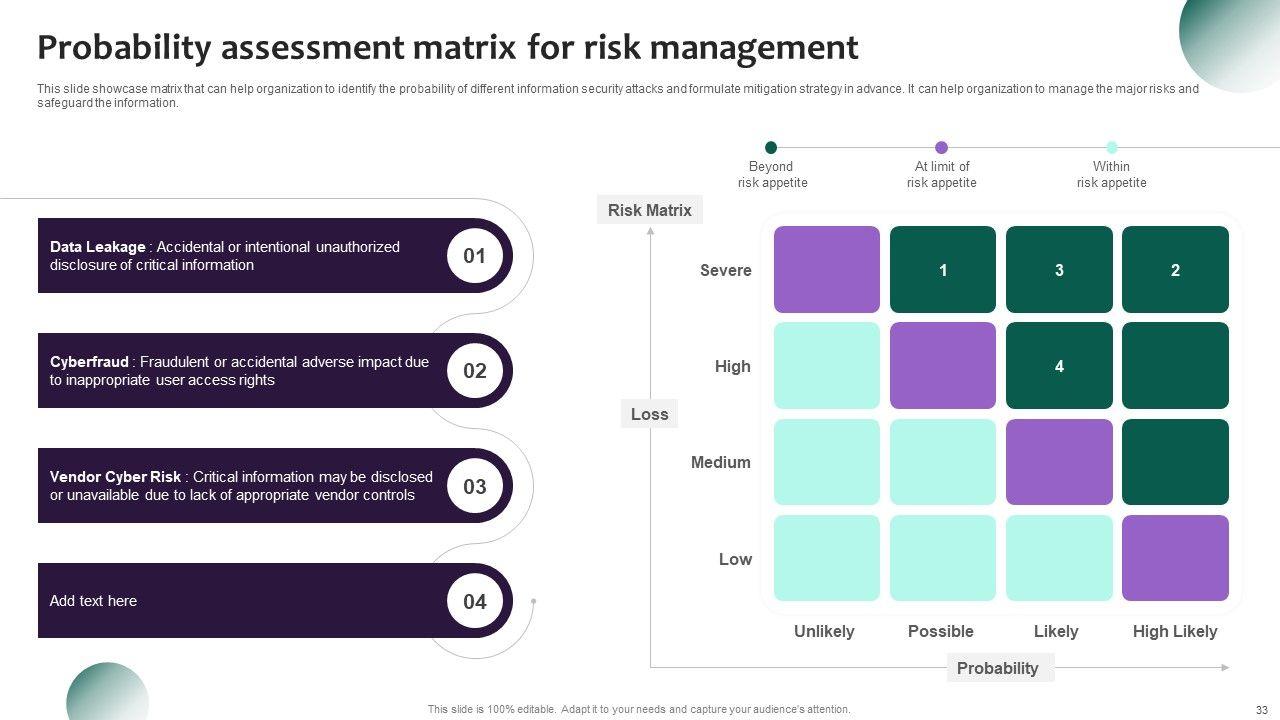Image resolution: width=1280 pixels, height=720 pixels.
Task: Click the Risk Matrix label
Action: coord(650,210)
